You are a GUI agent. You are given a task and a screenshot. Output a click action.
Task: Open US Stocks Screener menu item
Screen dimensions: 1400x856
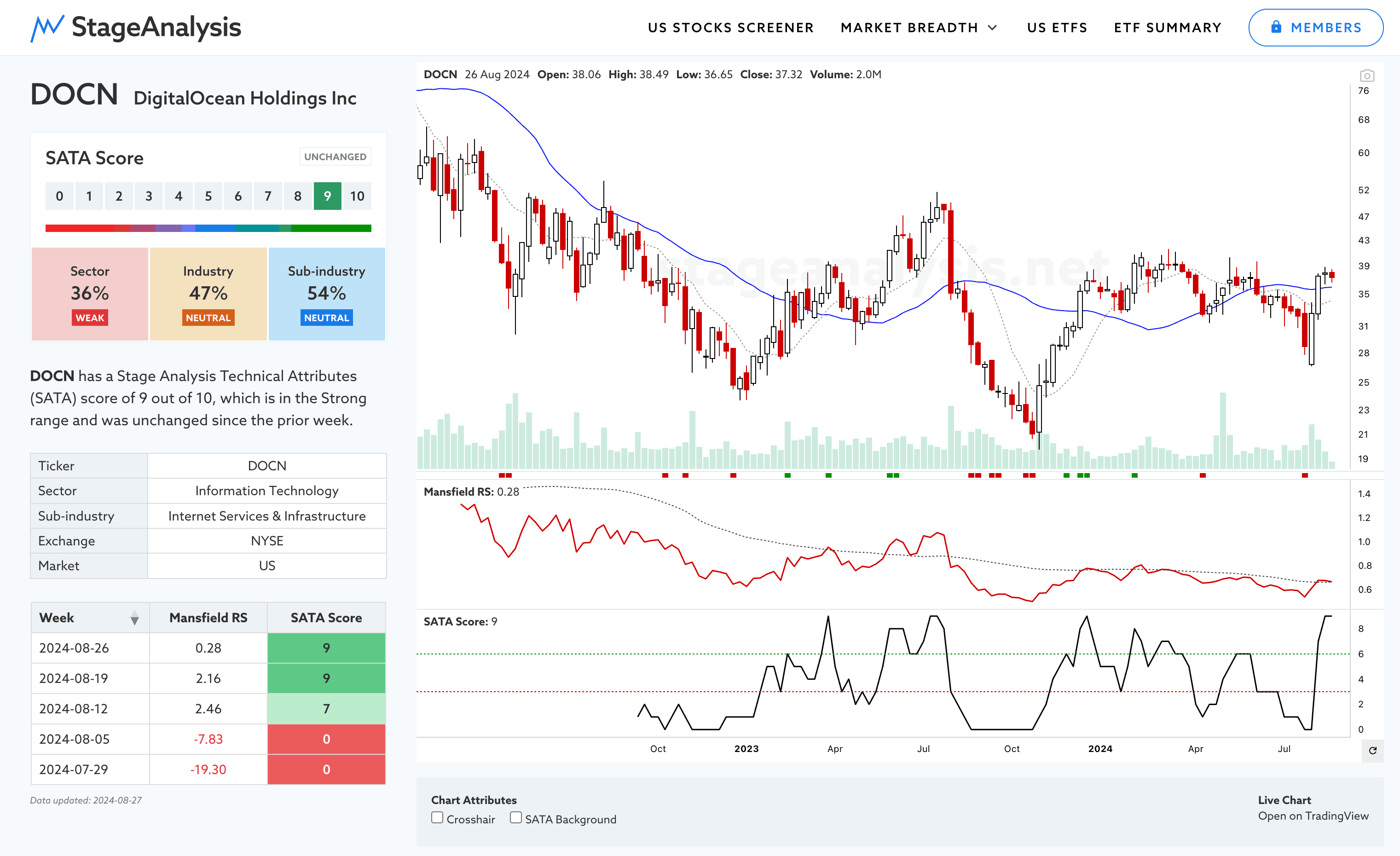pos(731,28)
